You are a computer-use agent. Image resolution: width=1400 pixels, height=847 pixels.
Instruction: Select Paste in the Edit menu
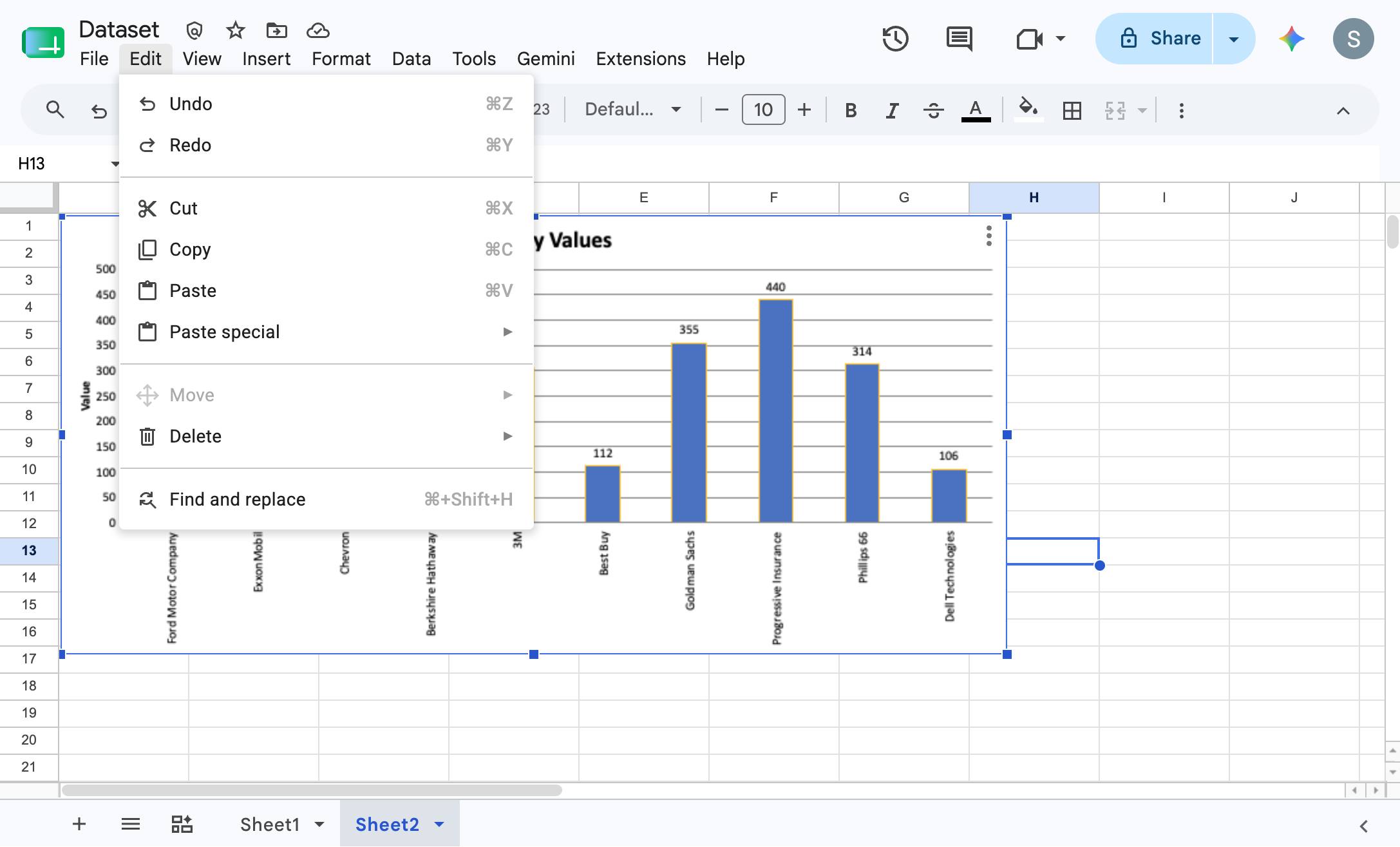pos(326,290)
